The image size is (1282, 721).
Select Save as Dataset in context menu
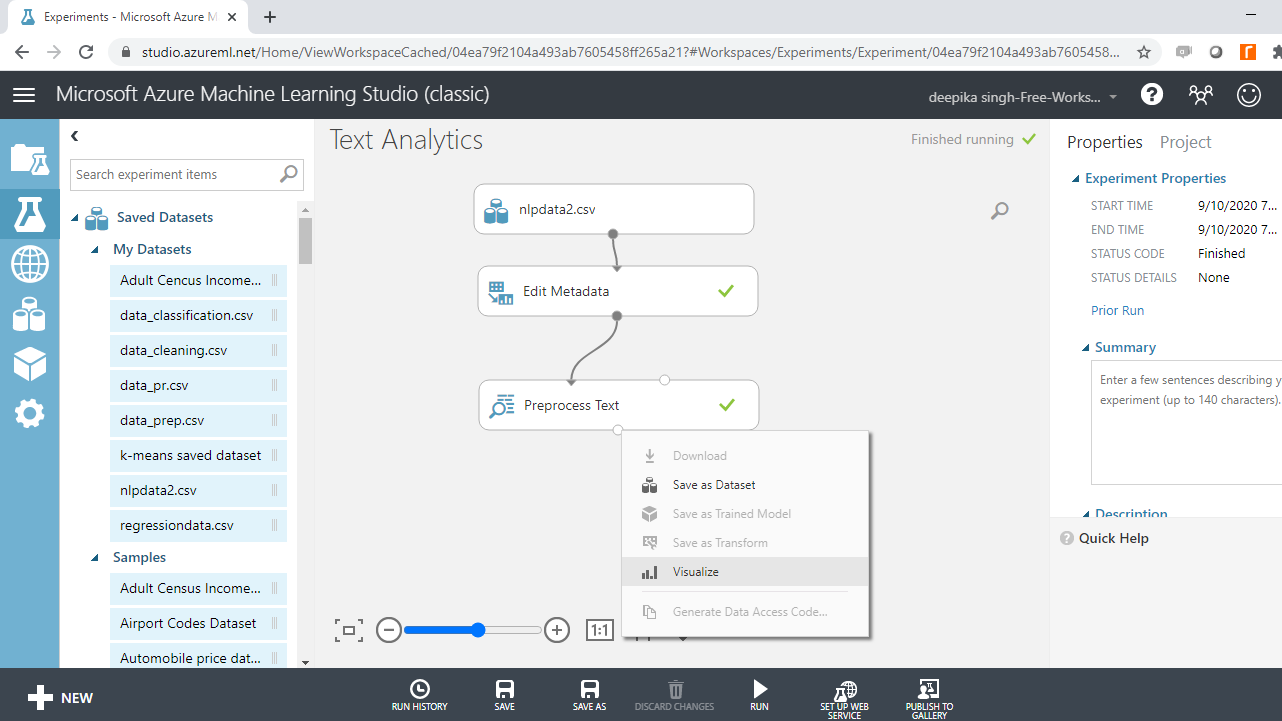tap(745, 485)
